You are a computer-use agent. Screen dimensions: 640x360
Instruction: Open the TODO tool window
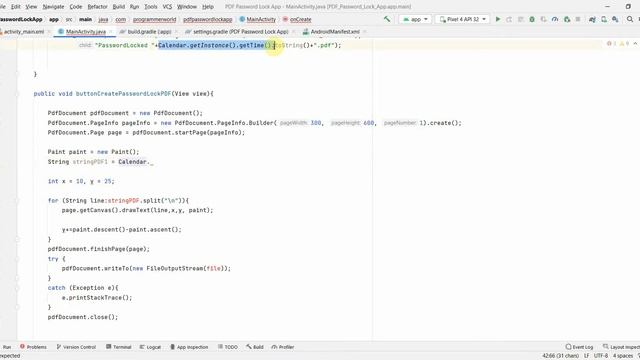tap(228, 347)
